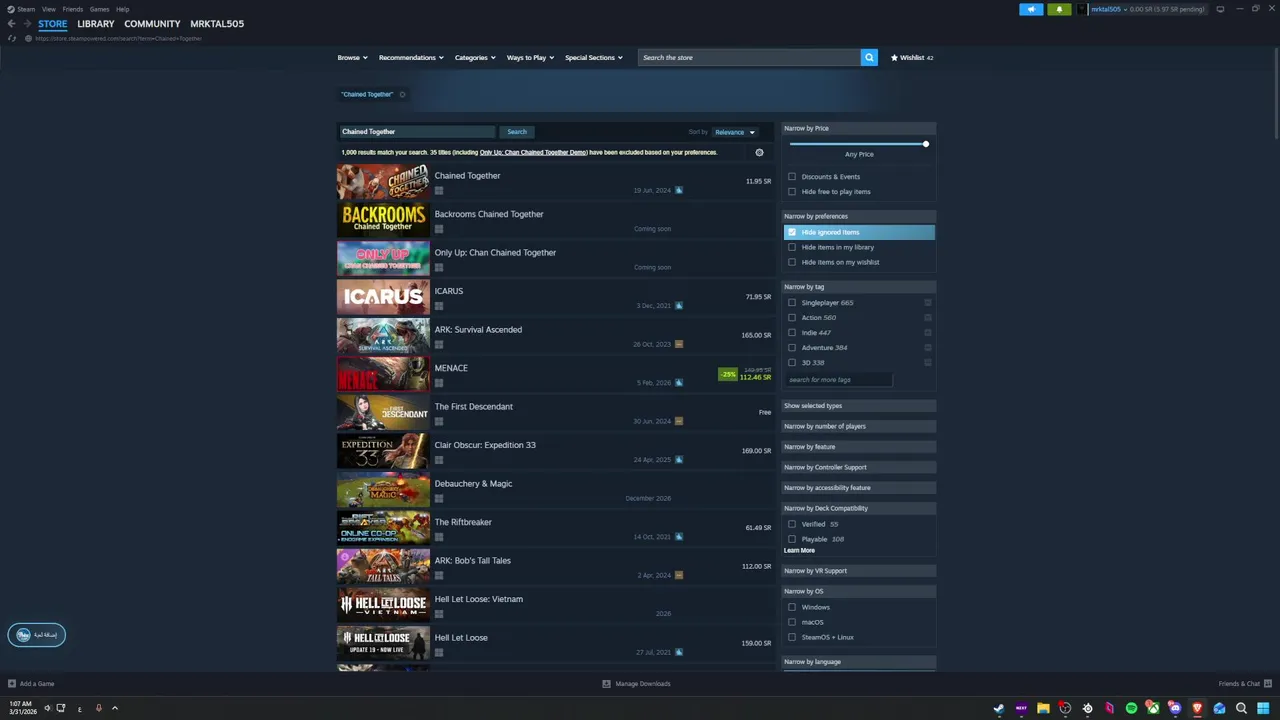Click the Only Up: Chan Chained Together Demo link
The width and height of the screenshot is (1280, 720).
(x=533, y=153)
